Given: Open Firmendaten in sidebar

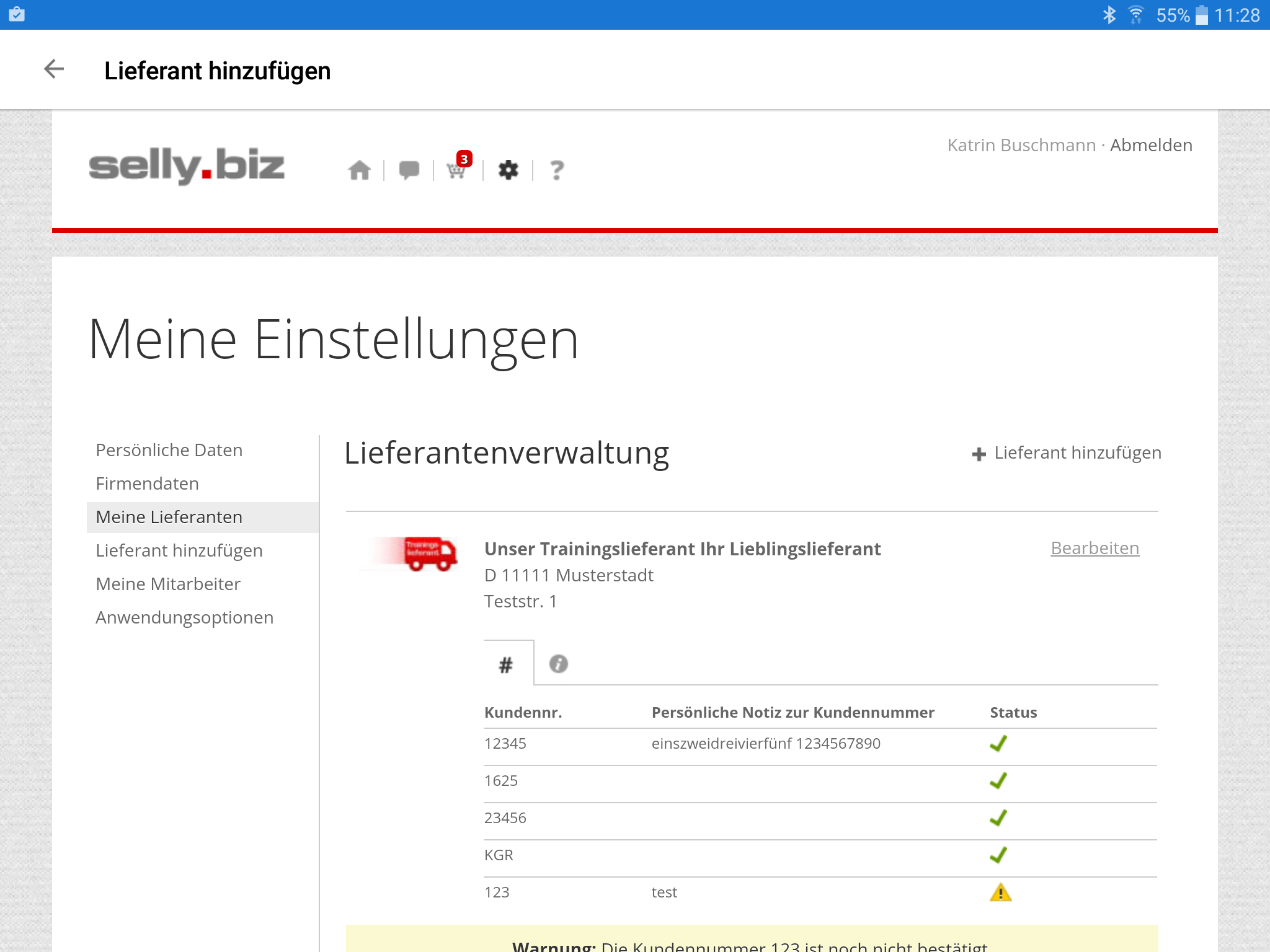Looking at the screenshot, I should (147, 483).
